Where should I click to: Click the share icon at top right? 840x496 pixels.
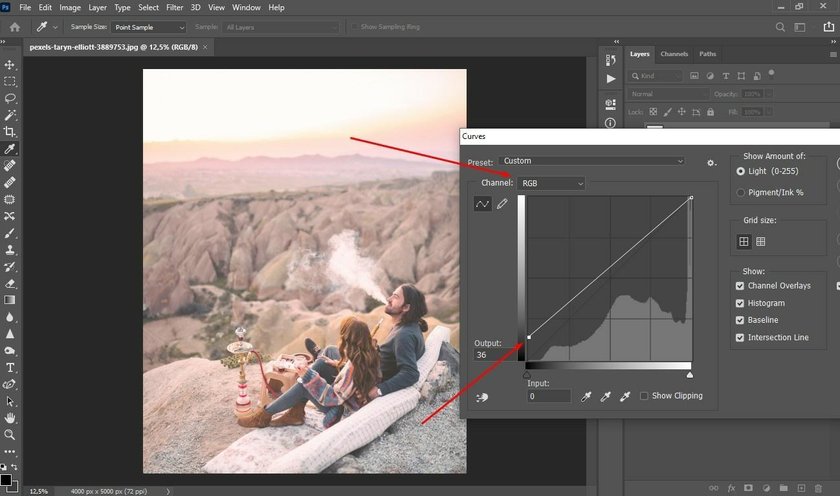click(828, 27)
